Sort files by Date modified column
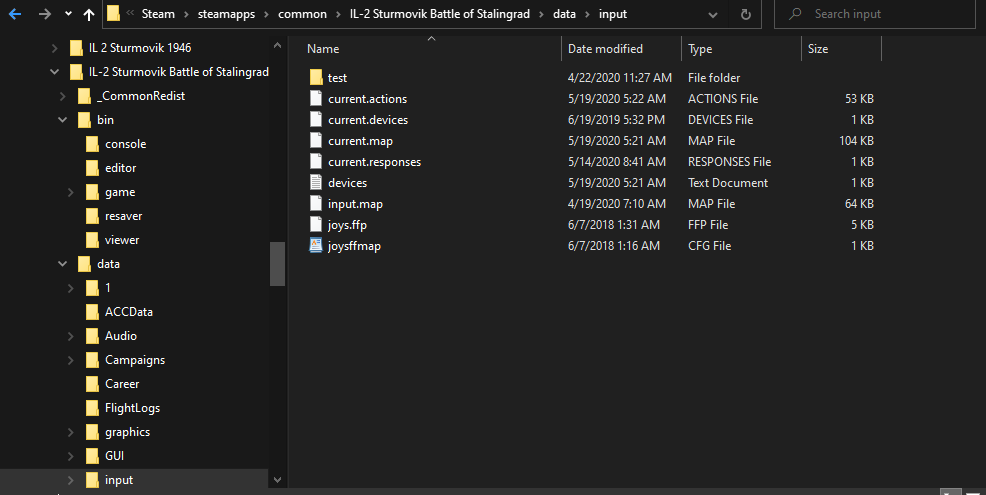The image size is (986, 495). point(605,48)
